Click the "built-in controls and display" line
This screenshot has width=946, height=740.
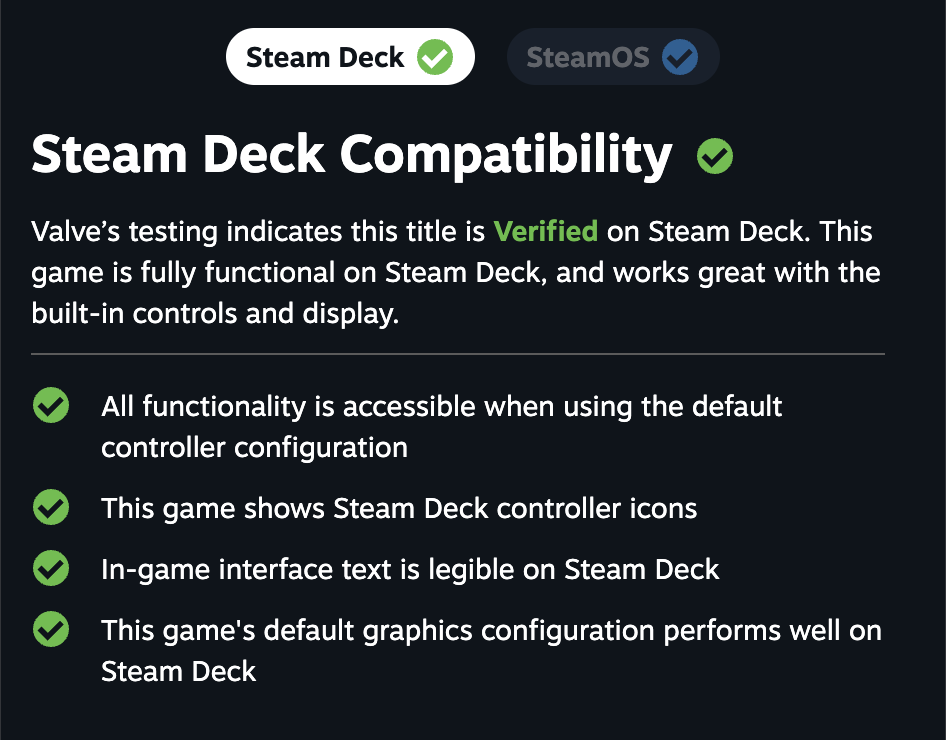coord(215,314)
